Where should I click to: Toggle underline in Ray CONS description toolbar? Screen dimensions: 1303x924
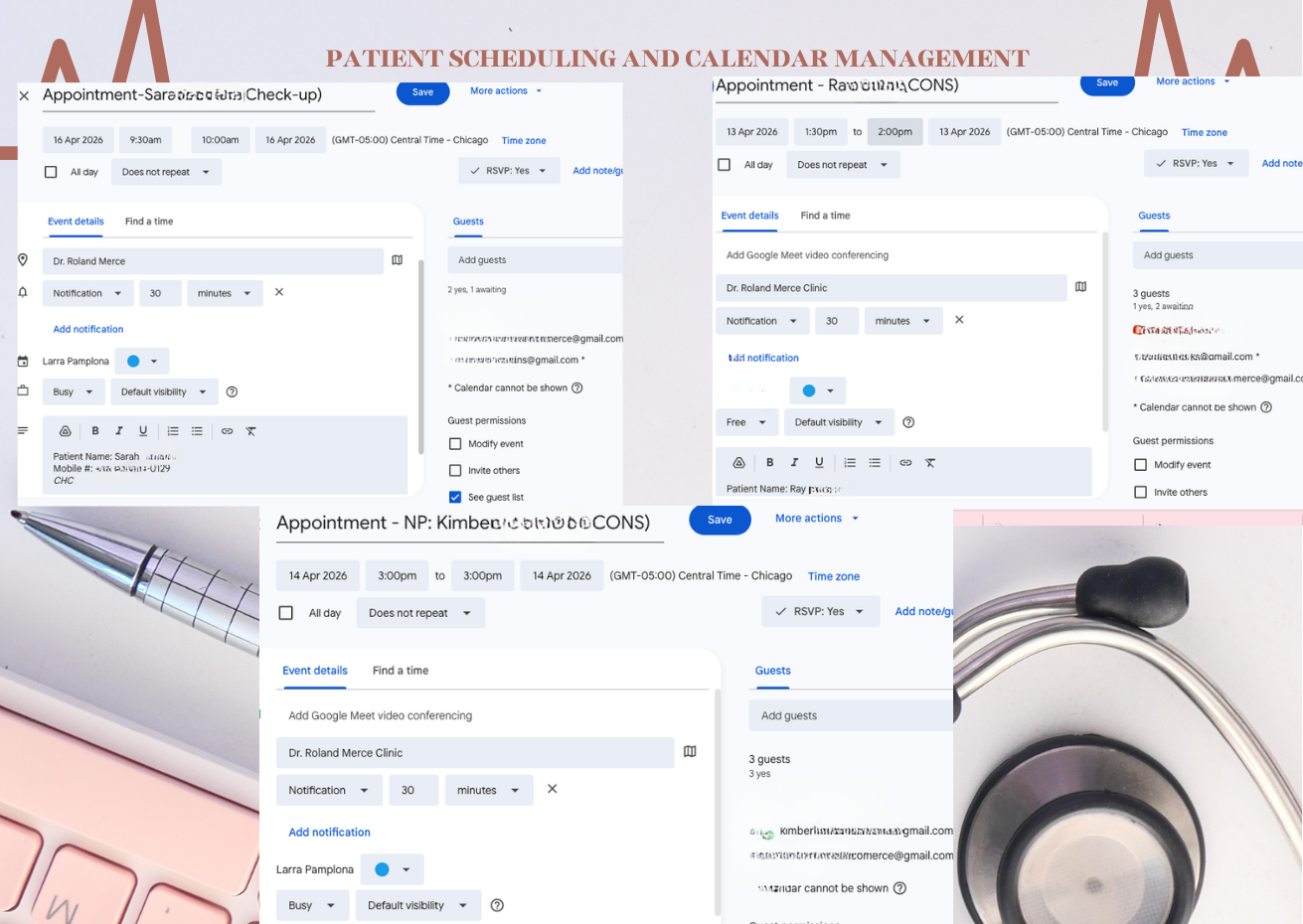[x=819, y=463]
